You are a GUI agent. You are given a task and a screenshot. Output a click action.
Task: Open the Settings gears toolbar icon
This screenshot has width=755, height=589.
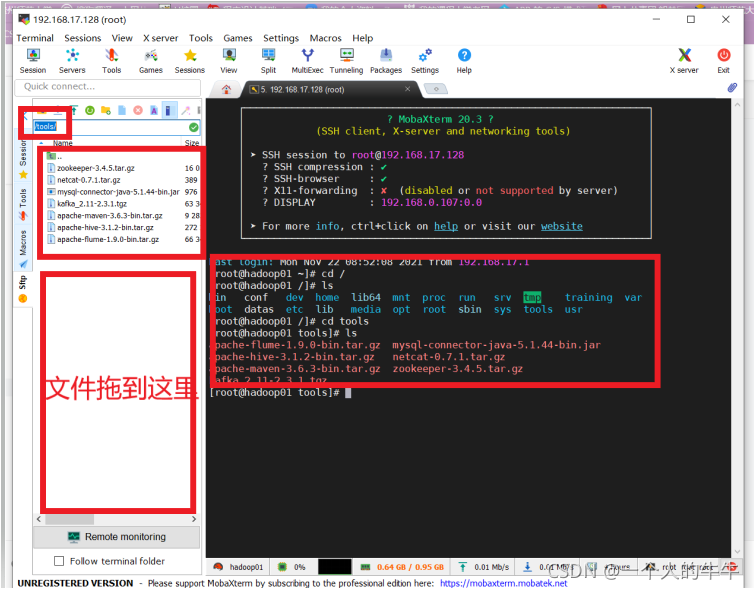pyautogui.click(x=425, y=61)
